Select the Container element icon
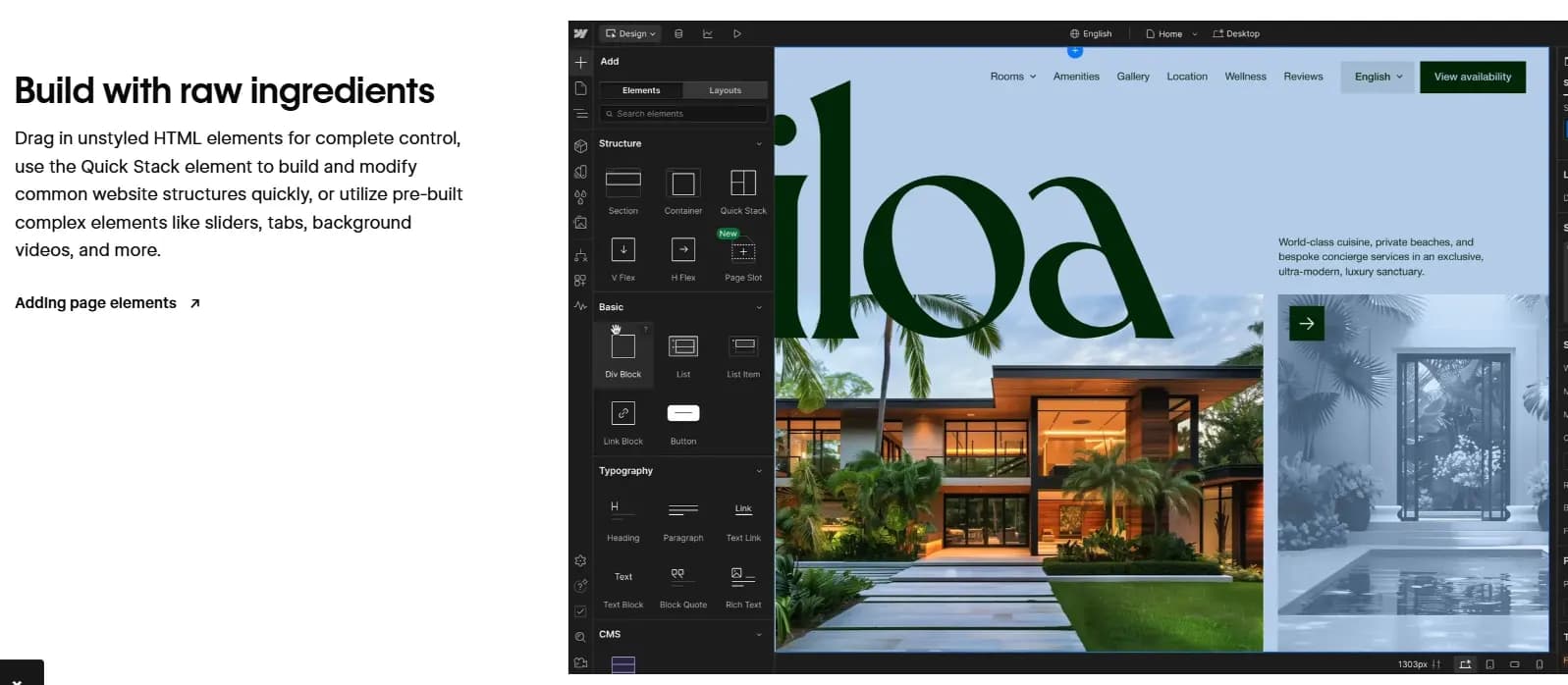 pyautogui.click(x=683, y=183)
